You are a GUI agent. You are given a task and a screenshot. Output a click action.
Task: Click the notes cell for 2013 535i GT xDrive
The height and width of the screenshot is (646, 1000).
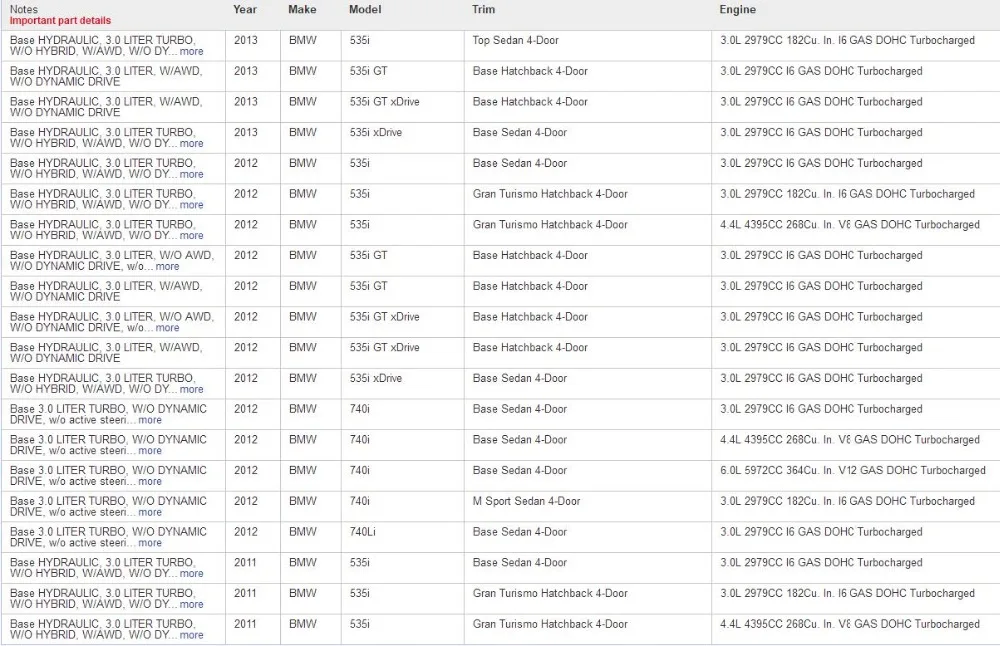(x=113, y=107)
